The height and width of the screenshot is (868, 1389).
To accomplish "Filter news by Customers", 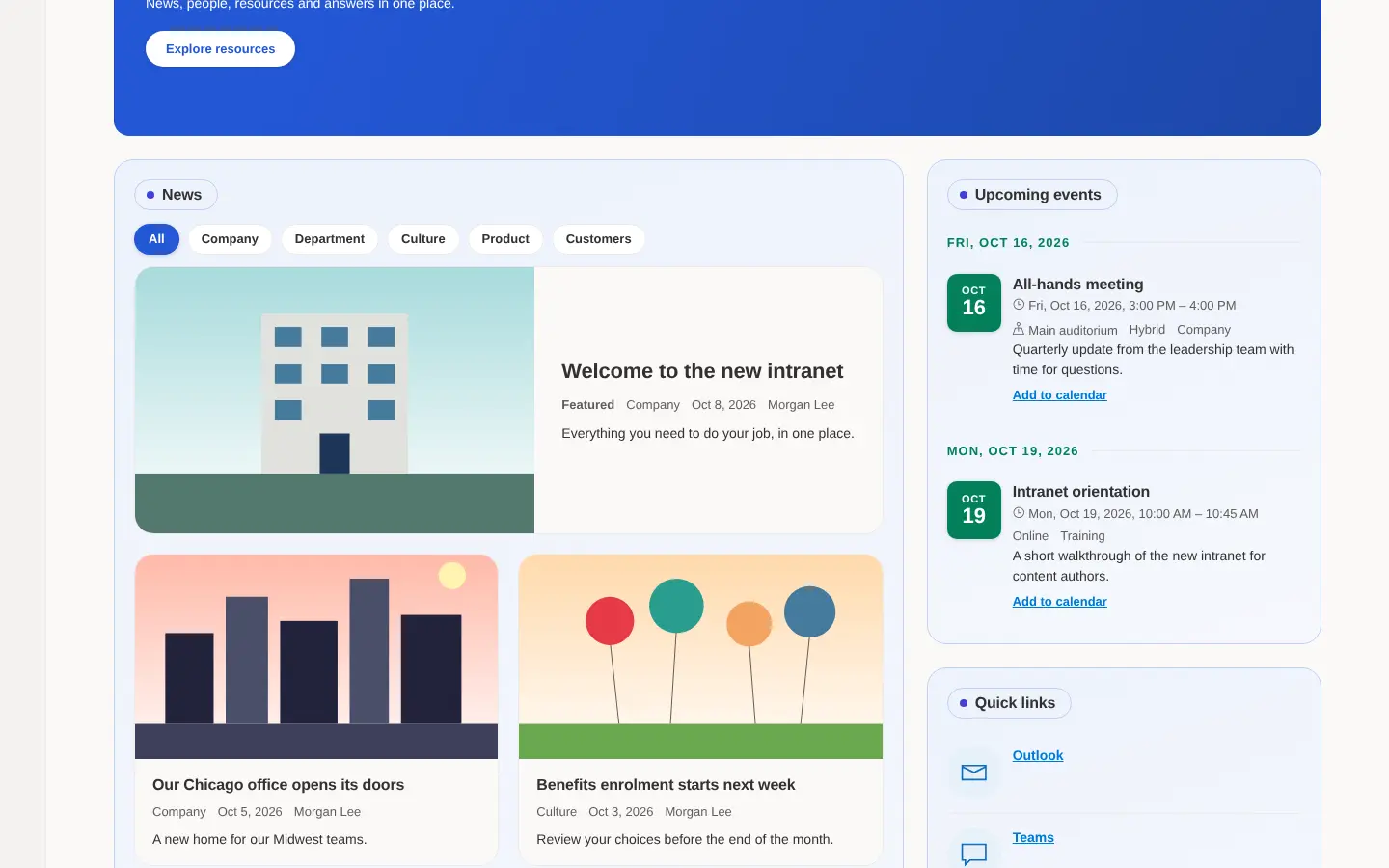I will (x=599, y=239).
